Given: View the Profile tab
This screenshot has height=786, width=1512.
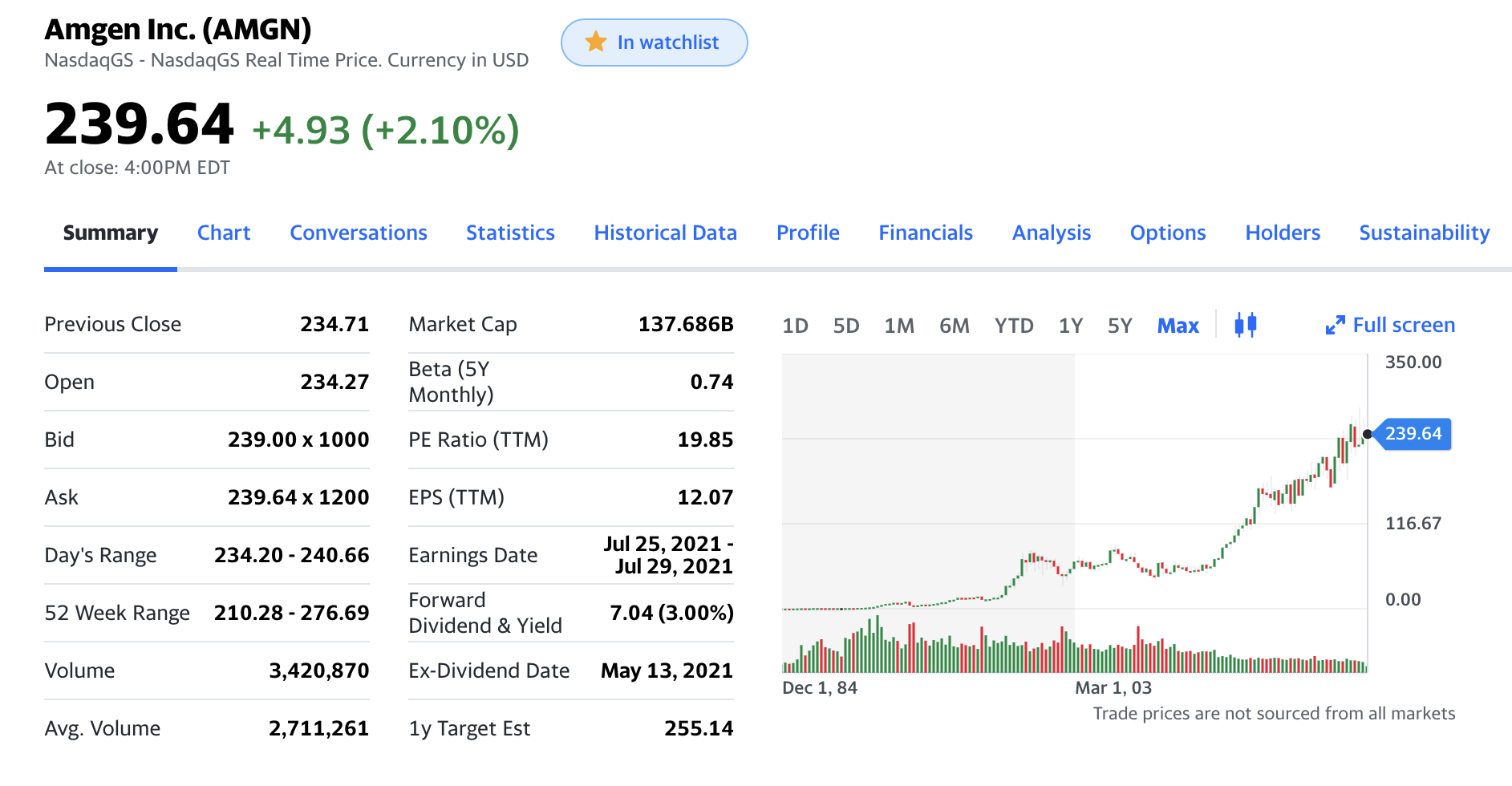Looking at the screenshot, I should (x=808, y=233).
